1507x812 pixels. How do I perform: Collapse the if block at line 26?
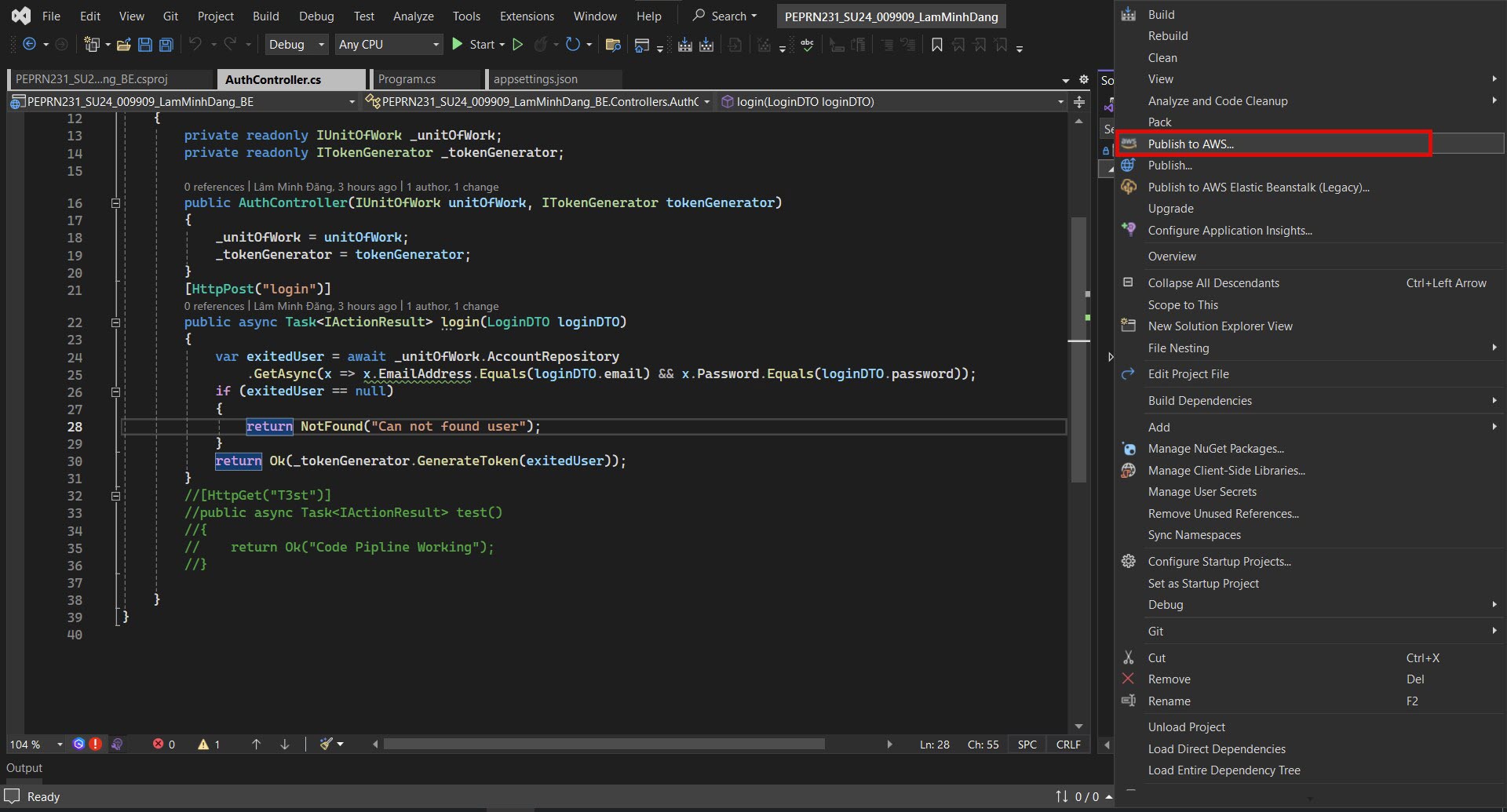(x=115, y=391)
